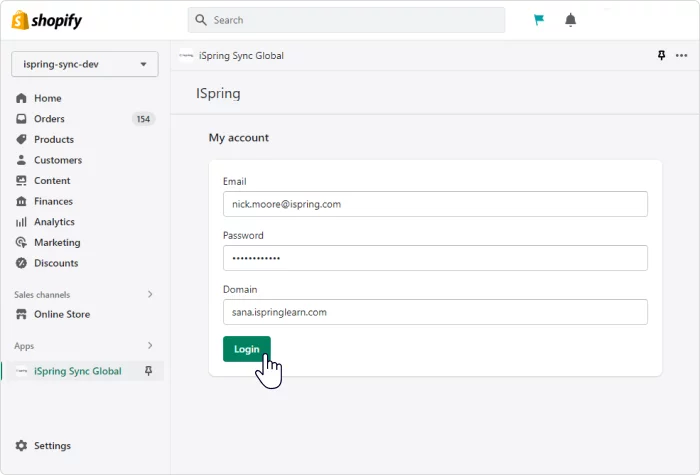700x475 pixels.
Task: Click the Home house icon
Action: coord(21,98)
